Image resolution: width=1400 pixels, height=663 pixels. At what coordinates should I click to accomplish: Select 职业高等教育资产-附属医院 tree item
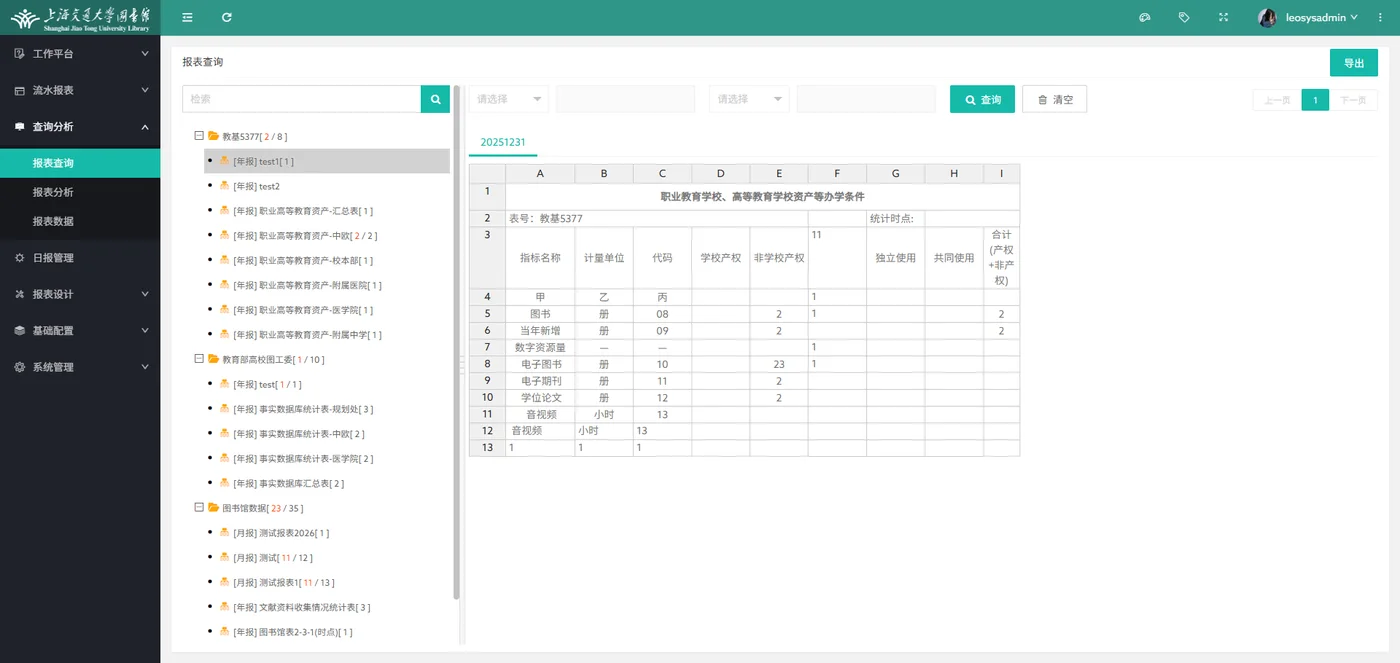click(x=308, y=285)
